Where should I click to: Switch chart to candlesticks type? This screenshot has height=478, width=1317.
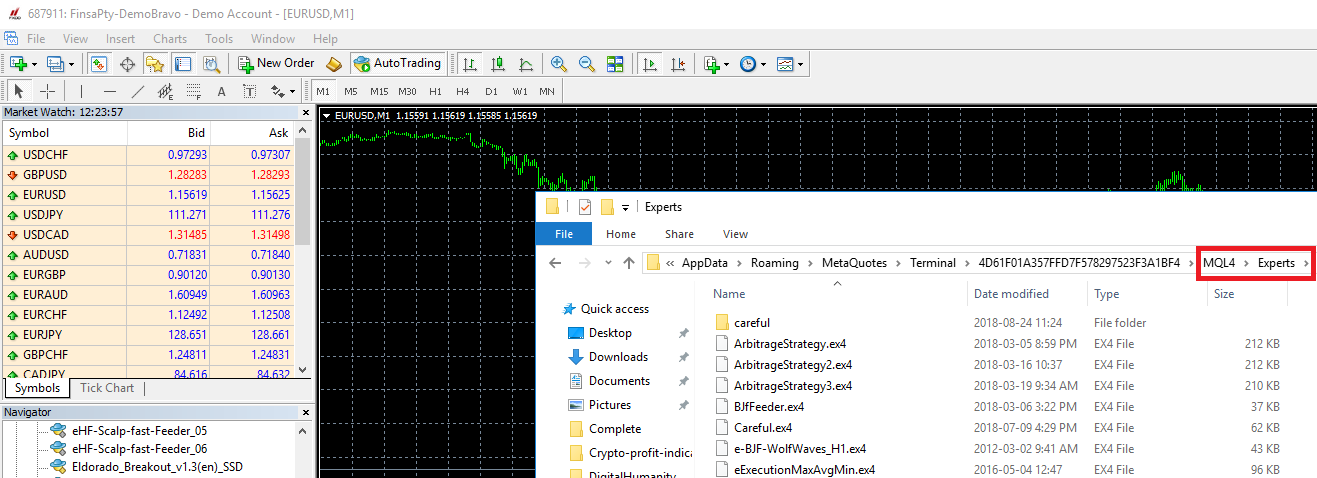(x=498, y=63)
